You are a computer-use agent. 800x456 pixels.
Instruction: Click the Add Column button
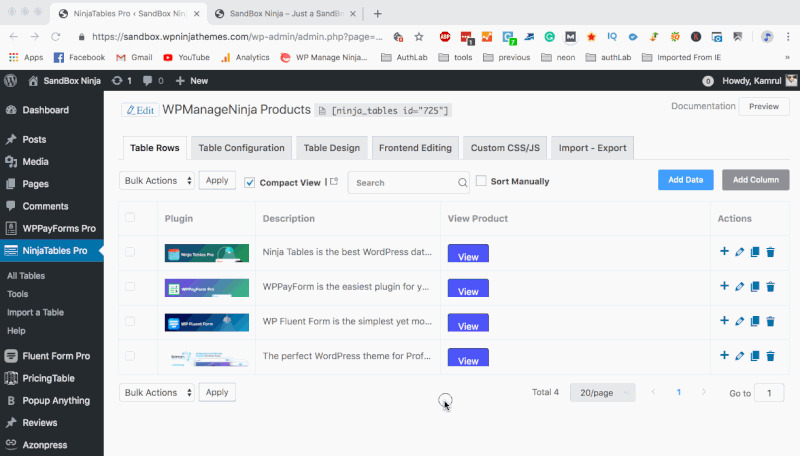pyautogui.click(x=756, y=180)
